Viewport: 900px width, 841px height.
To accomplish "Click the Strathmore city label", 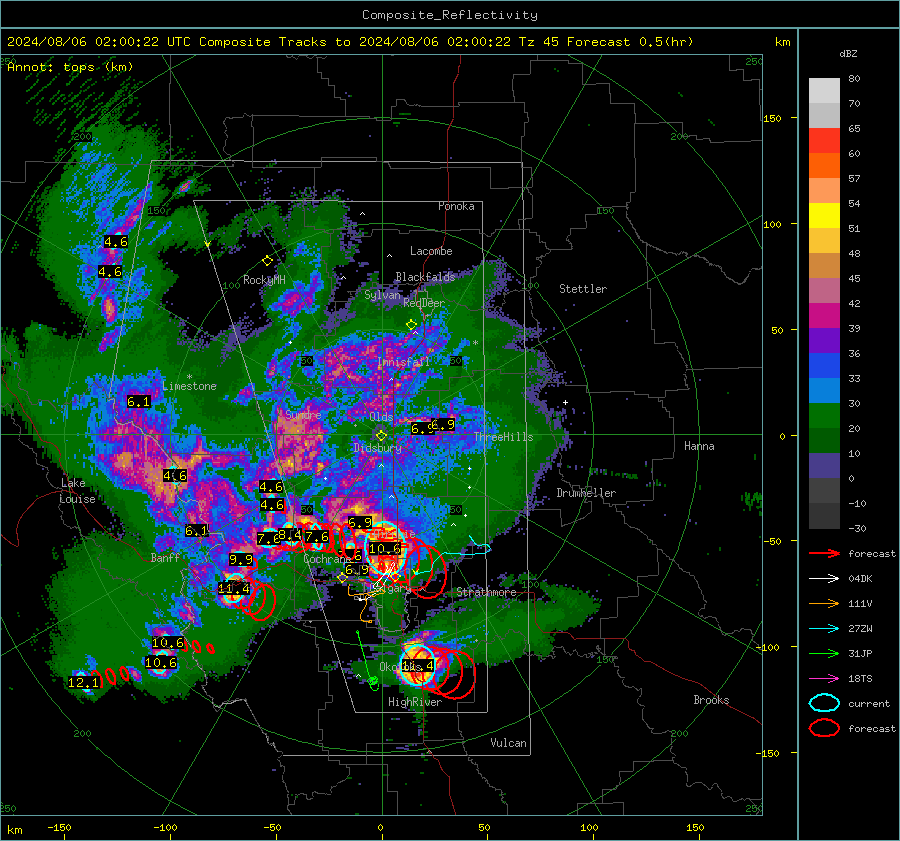I will pos(486,592).
